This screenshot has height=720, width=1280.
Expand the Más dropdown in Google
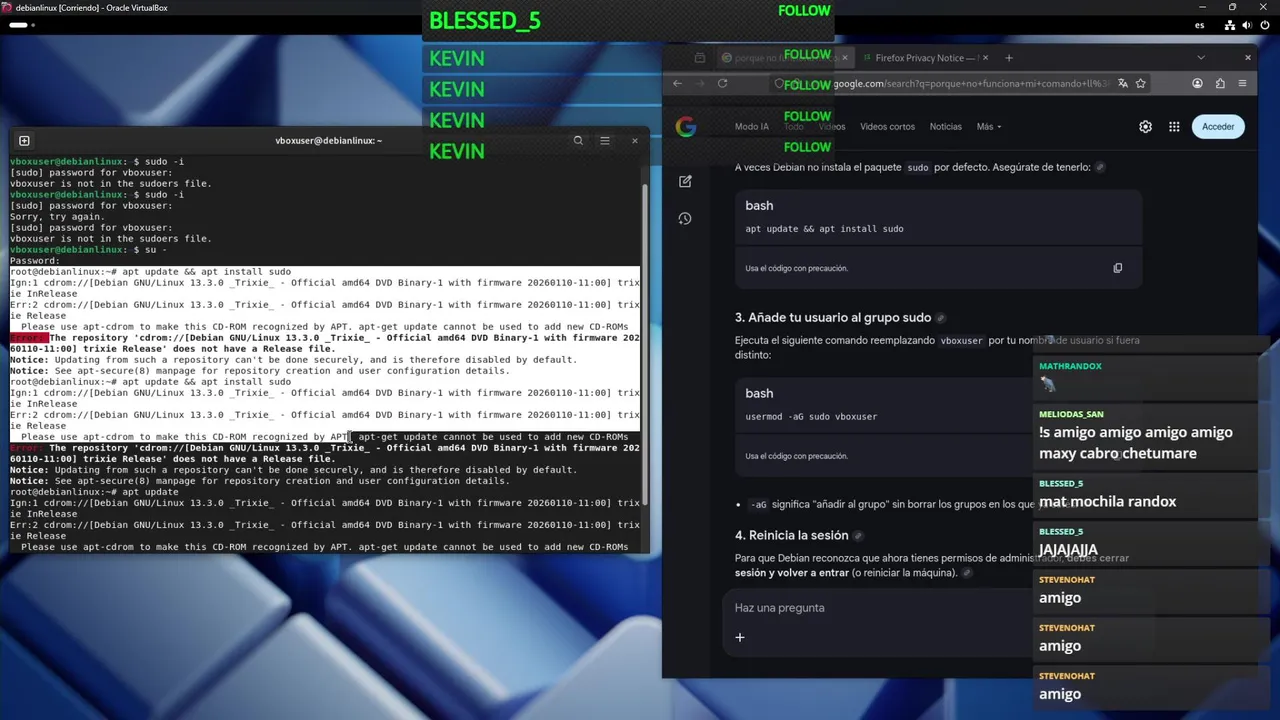pyautogui.click(x=988, y=127)
